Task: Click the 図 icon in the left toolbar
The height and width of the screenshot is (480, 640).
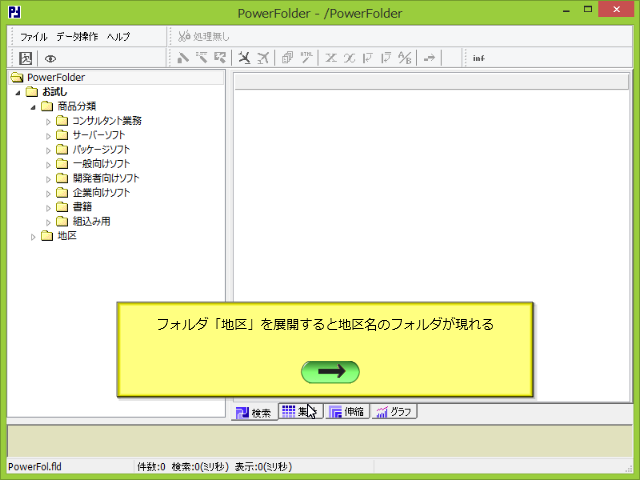Action: (x=26, y=58)
